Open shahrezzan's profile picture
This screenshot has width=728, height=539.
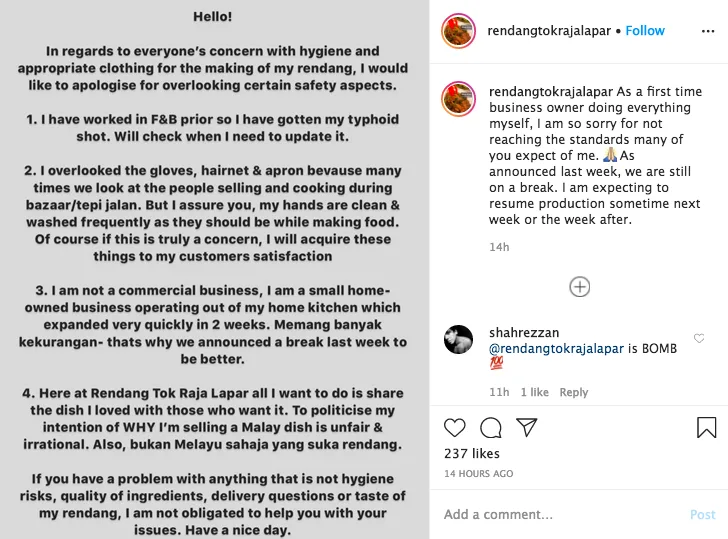[458, 340]
